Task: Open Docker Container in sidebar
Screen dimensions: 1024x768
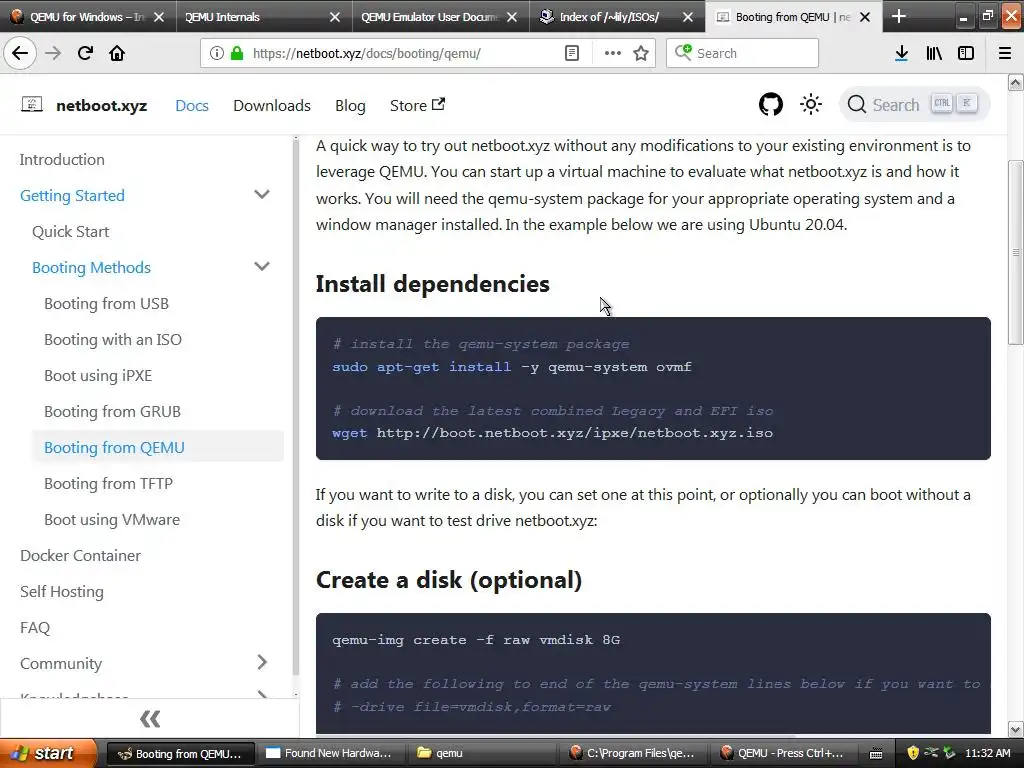Action: coord(80,554)
